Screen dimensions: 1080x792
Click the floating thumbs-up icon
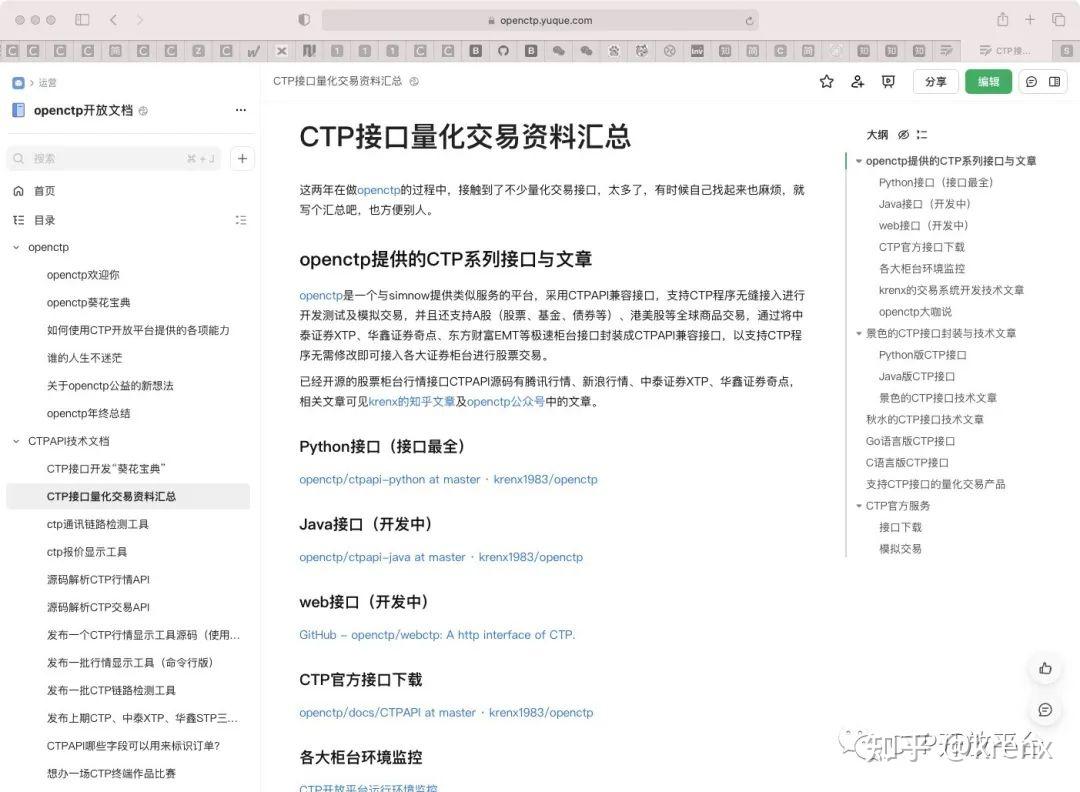1045,669
